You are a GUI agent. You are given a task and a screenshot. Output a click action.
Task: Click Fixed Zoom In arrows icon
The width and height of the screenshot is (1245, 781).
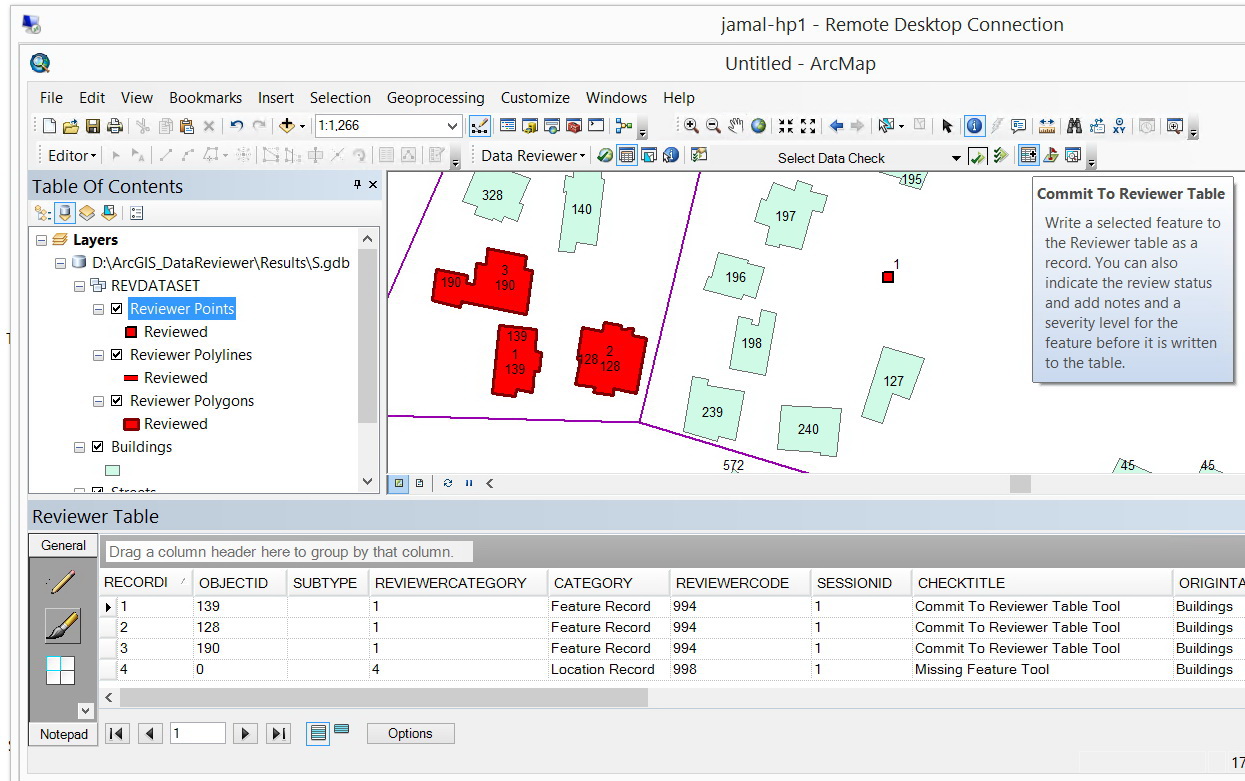pos(786,126)
